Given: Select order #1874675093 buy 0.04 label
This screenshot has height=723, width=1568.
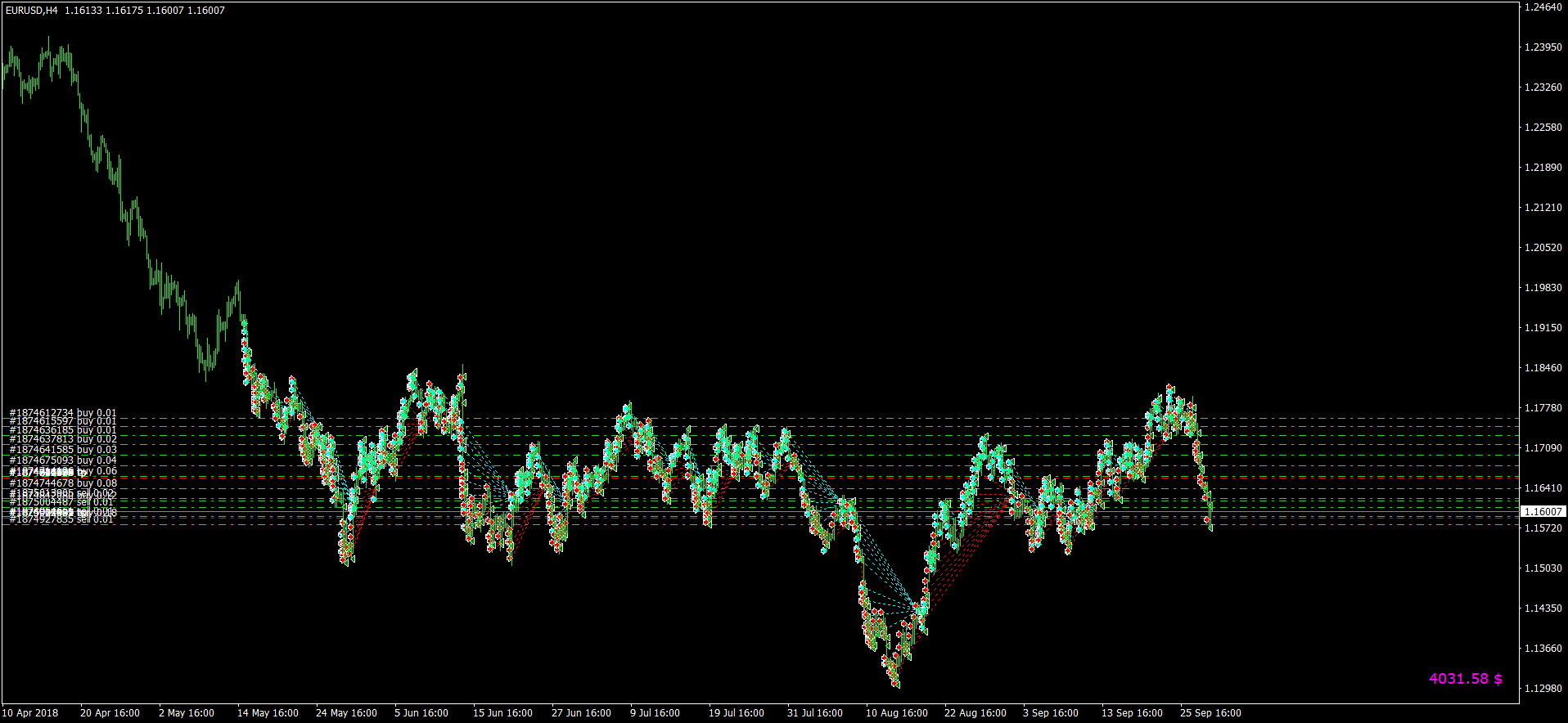Looking at the screenshot, I should [63, 460].
